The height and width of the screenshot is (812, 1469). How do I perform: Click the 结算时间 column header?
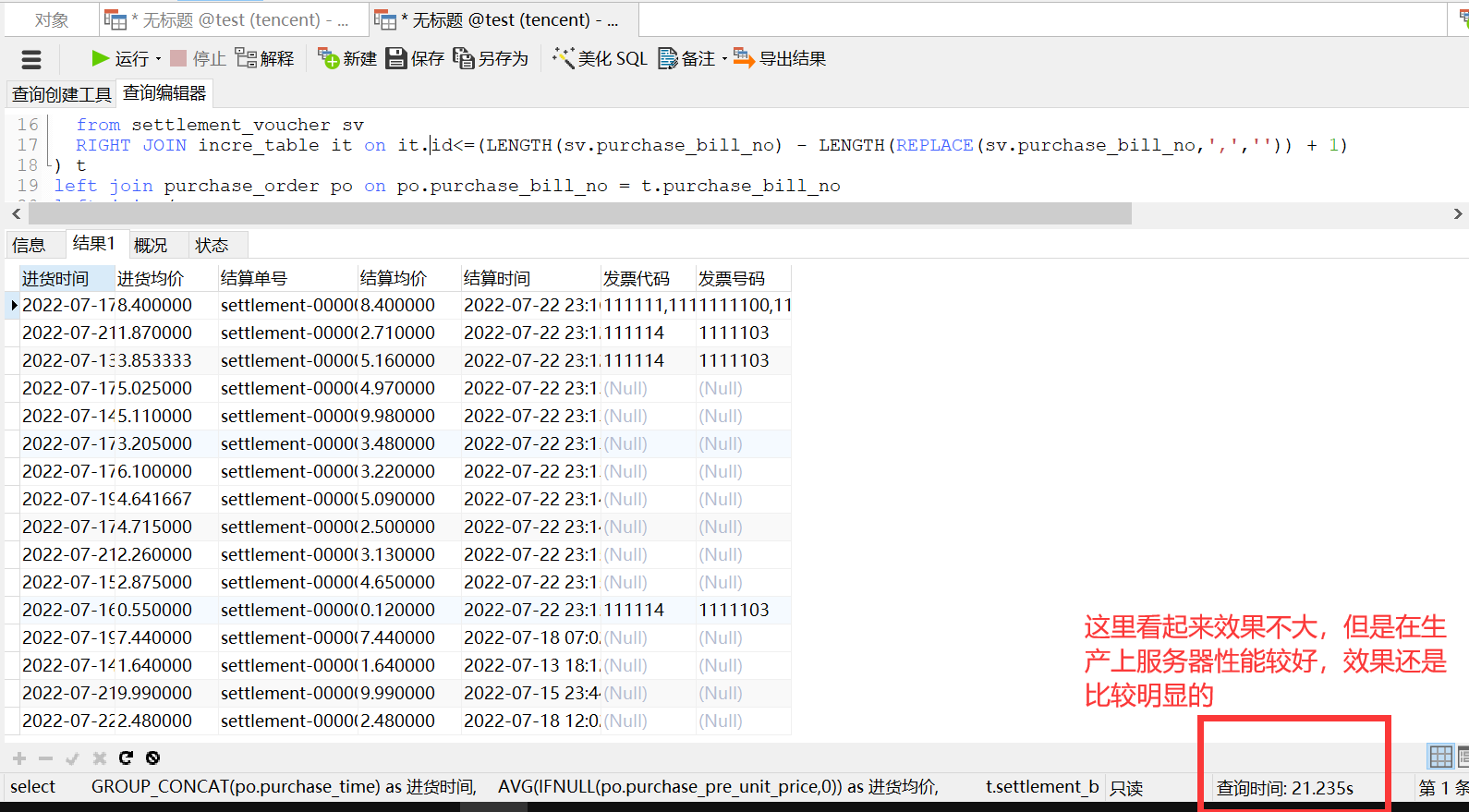(531, 278)
